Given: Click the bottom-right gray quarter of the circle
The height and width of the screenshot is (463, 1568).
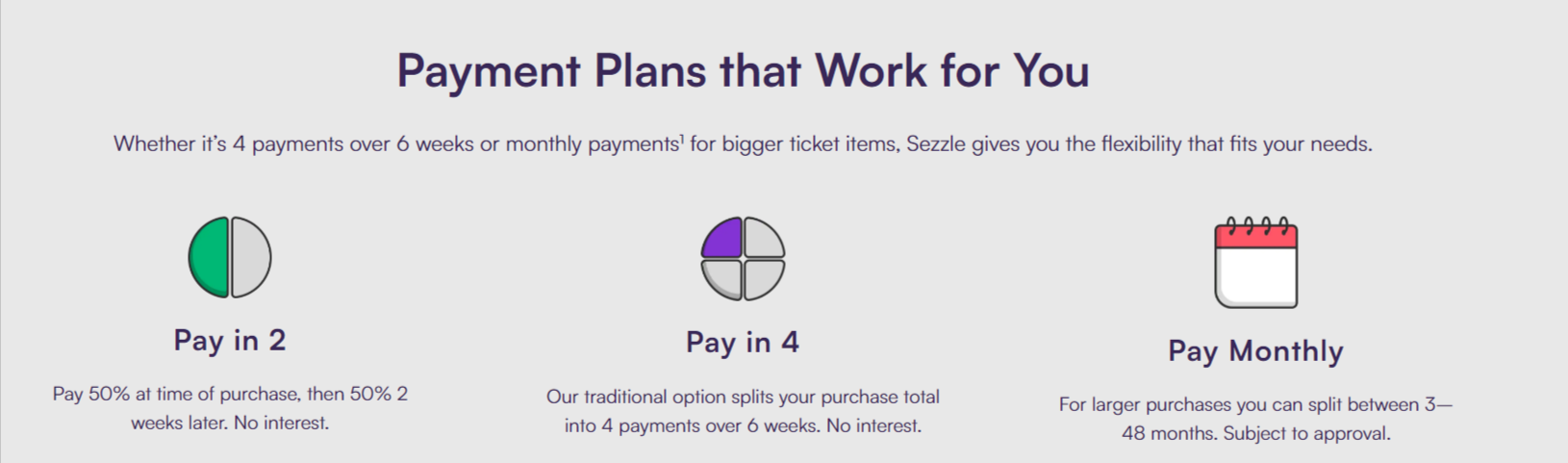Looking at the screenshot, I should pyautogui.click(x=762, y=277).
